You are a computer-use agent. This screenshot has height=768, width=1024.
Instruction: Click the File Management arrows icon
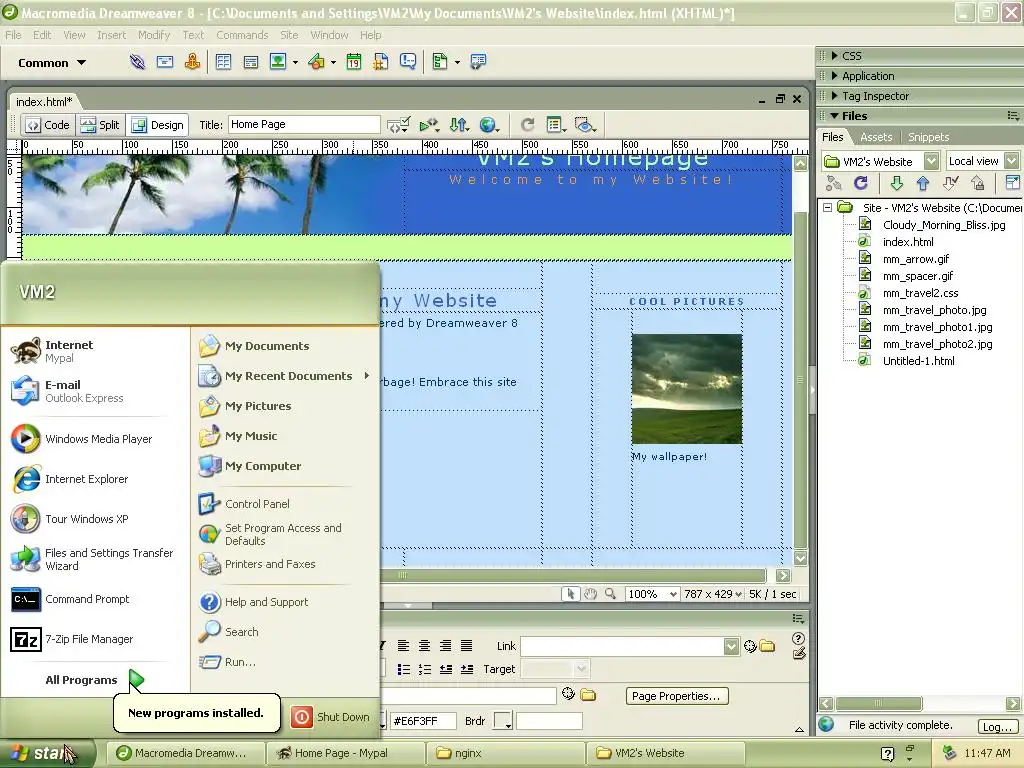click(459, 125)
